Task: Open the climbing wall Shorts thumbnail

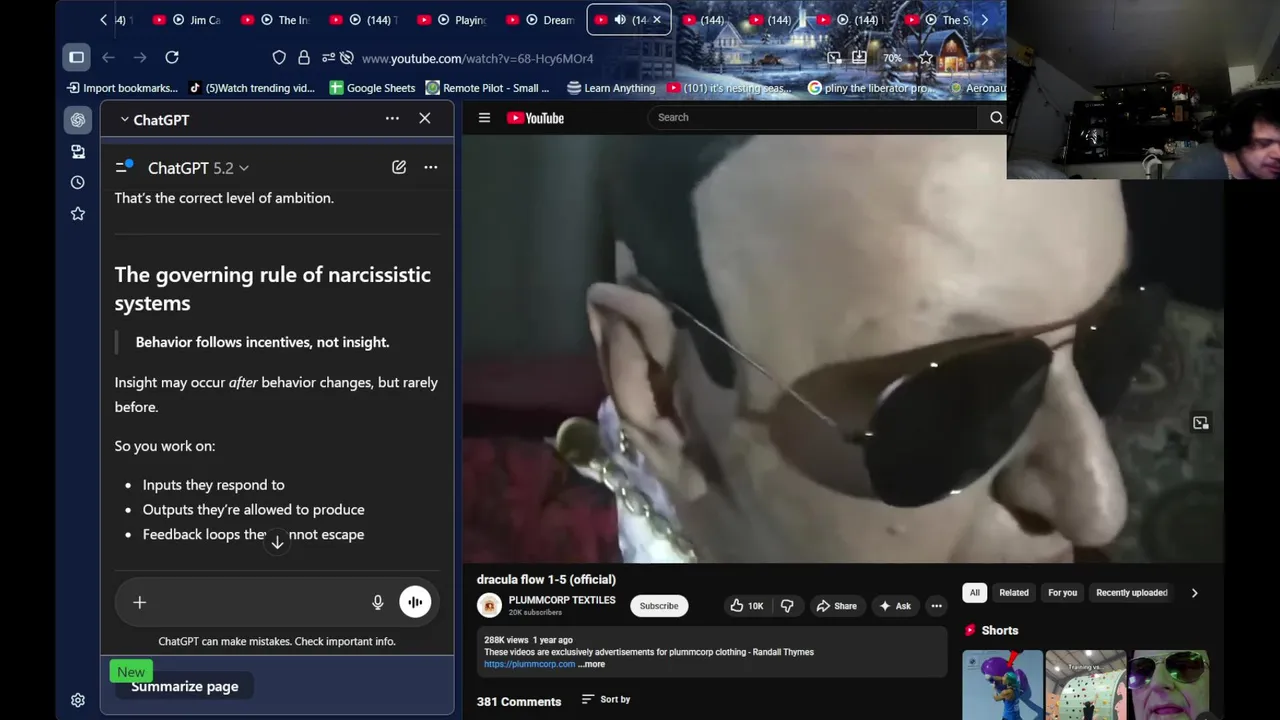Action: click(x=1085, y=685)
